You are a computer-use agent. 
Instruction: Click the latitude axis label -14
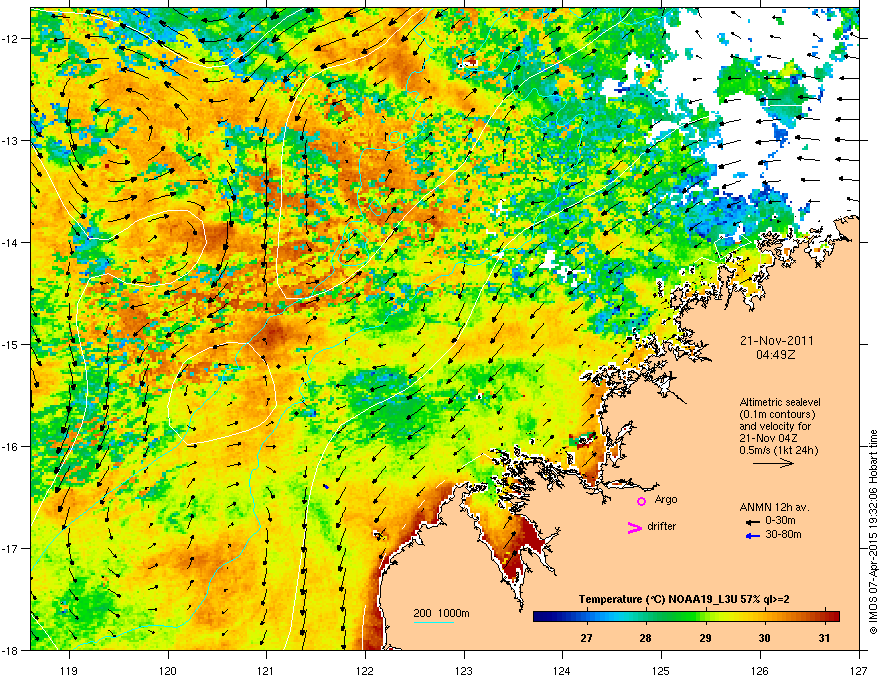(x=10, y=242)
